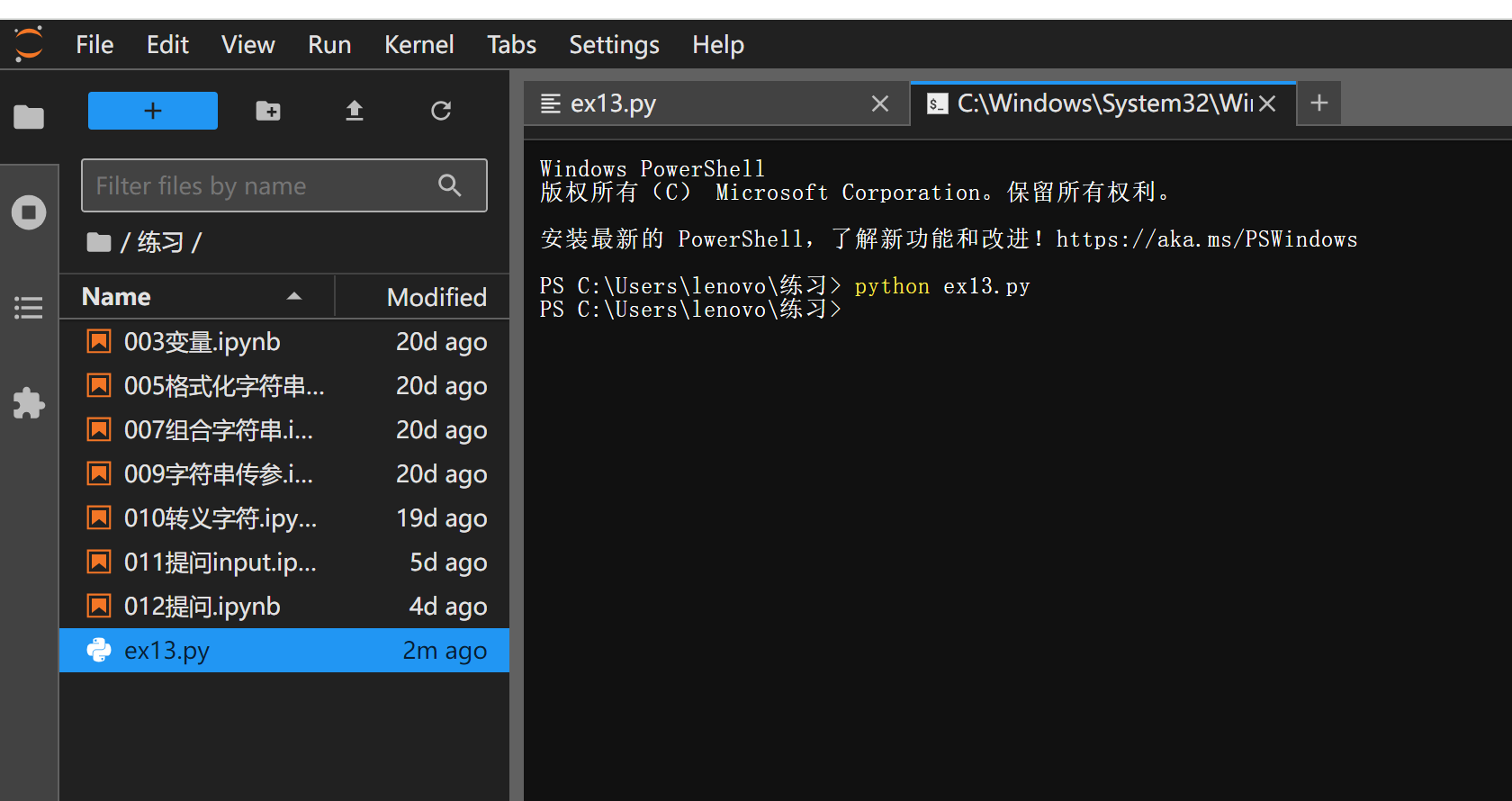Select 012提问.ipynb in file list
The width and height of the screenshot is (1512, 801).
[202, 607]
